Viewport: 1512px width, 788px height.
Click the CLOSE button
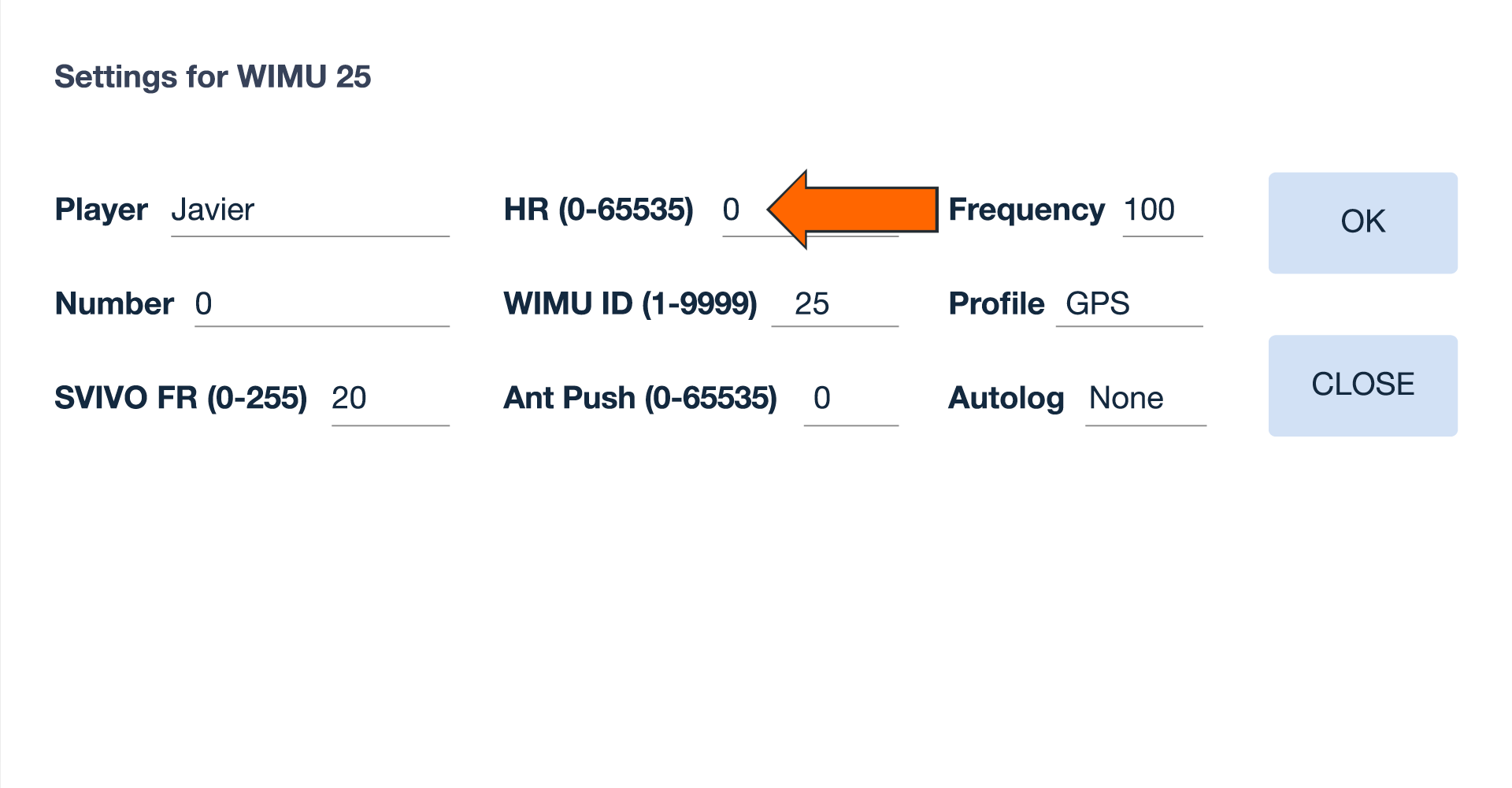[x=1363, y=385]
